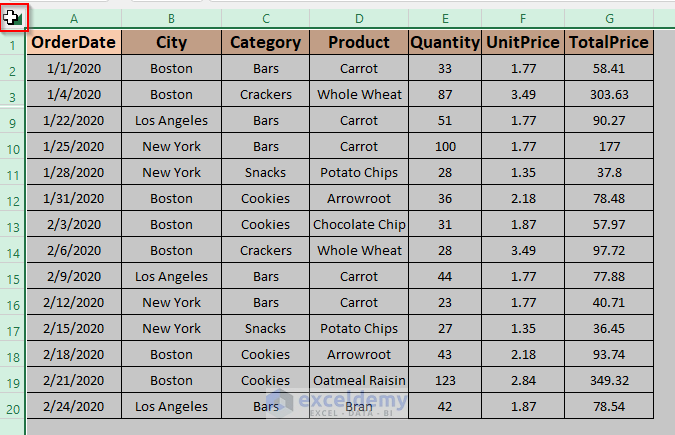The width and height of the screenshot is (675, 435).
Task: Click the City header cell
Action: pos(171,42)
